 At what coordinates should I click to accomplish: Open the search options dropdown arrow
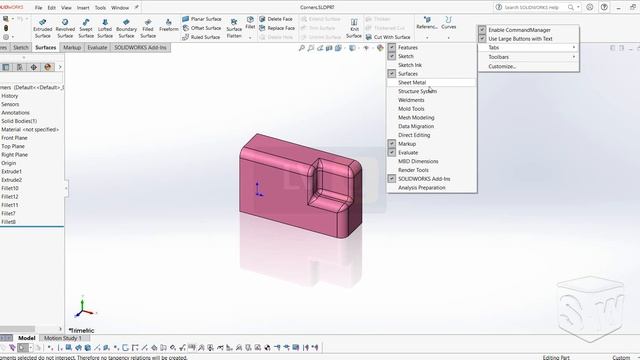578,7
